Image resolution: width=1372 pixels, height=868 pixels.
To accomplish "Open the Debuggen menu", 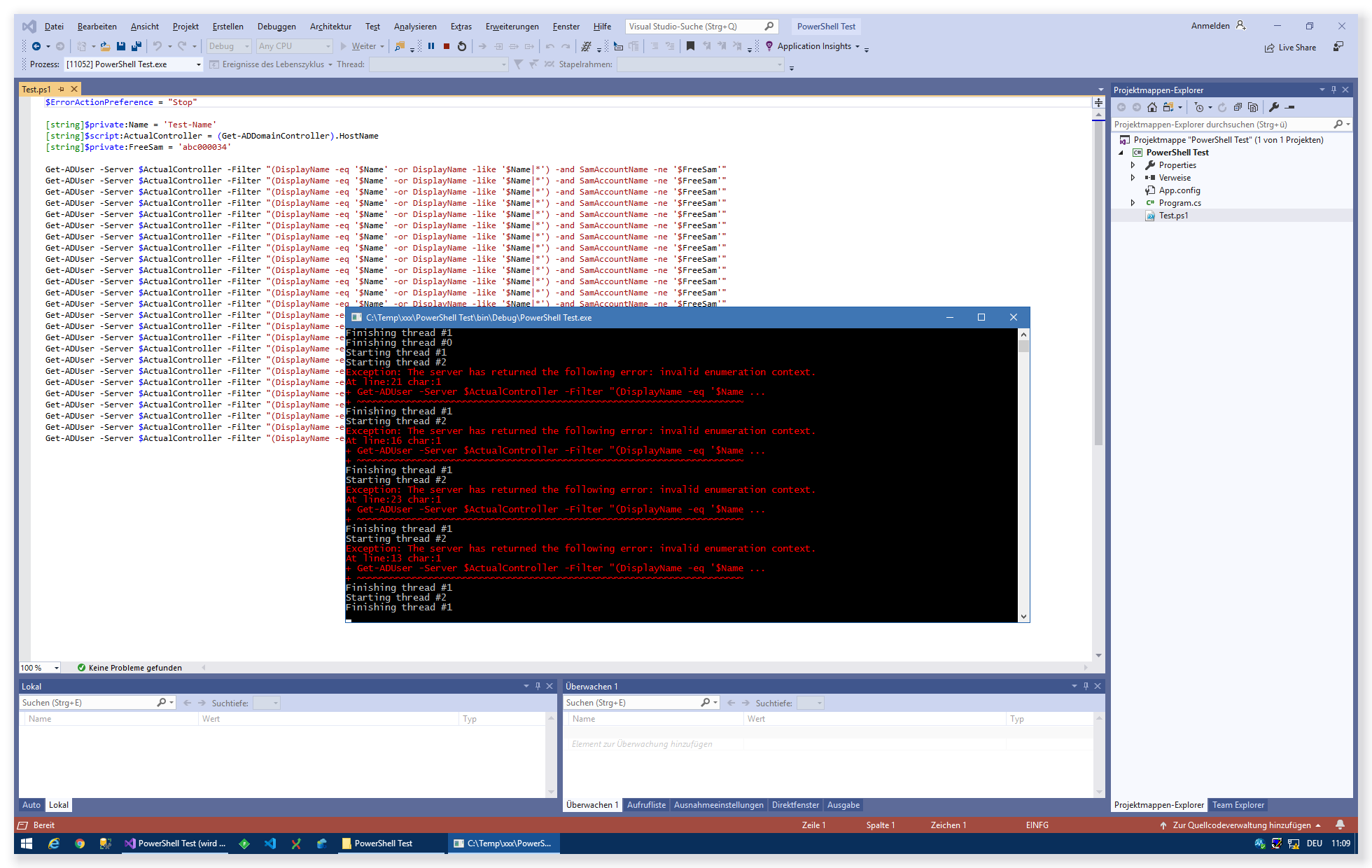I will coord(276,27).
